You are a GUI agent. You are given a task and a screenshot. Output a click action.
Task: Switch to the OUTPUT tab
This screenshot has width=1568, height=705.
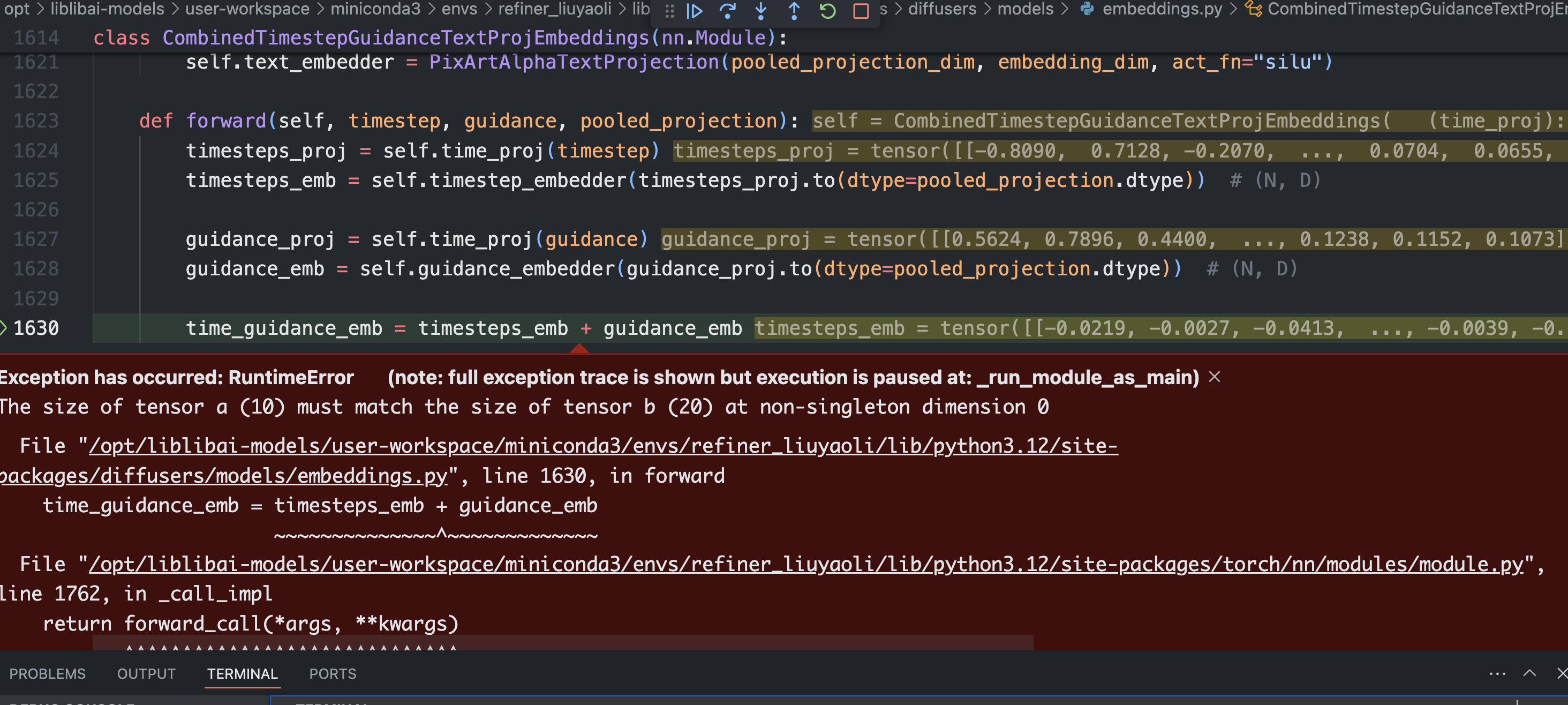(x=146, y=673)
